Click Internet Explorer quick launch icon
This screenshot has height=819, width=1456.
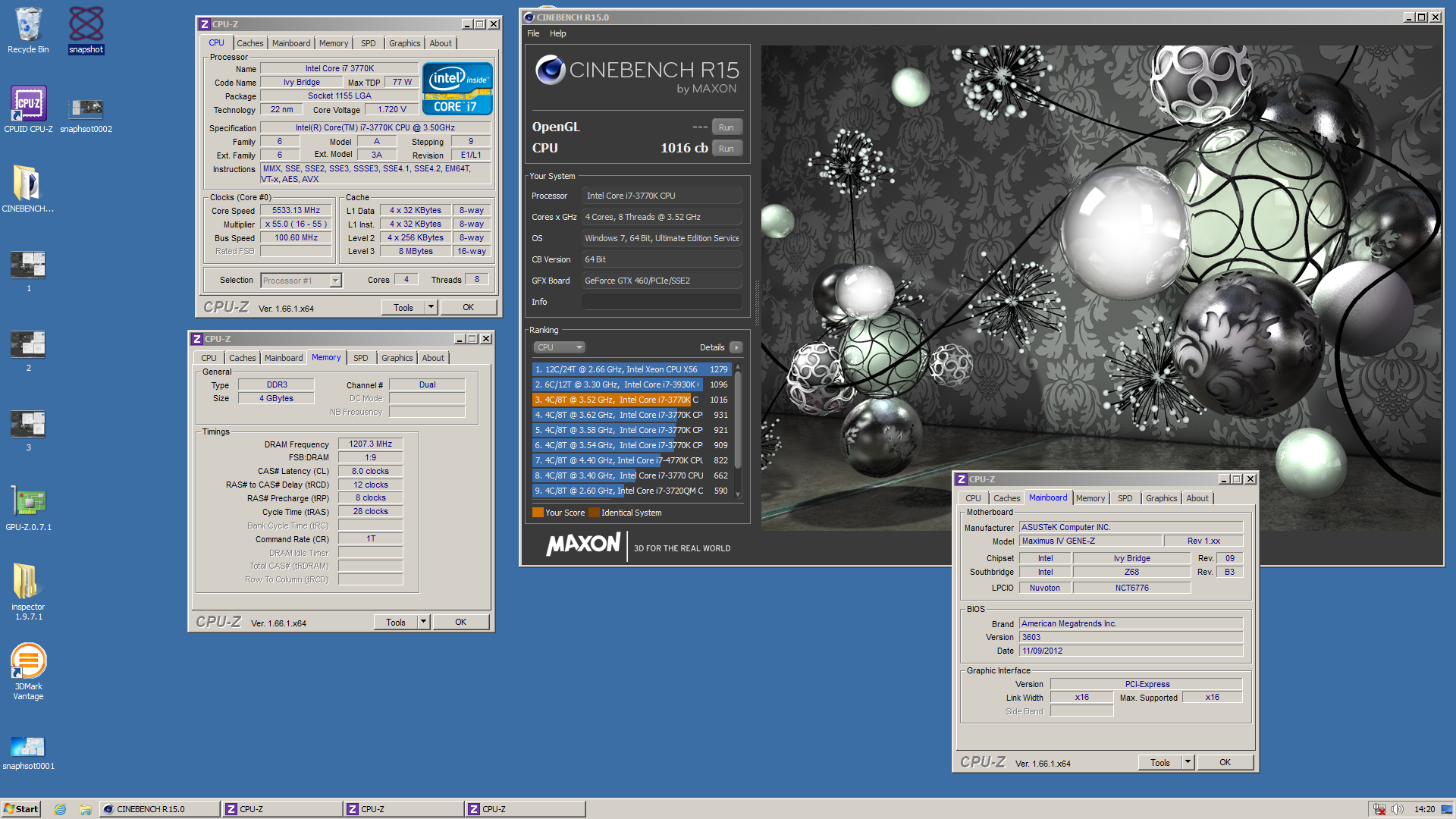(x=60, y=809)
